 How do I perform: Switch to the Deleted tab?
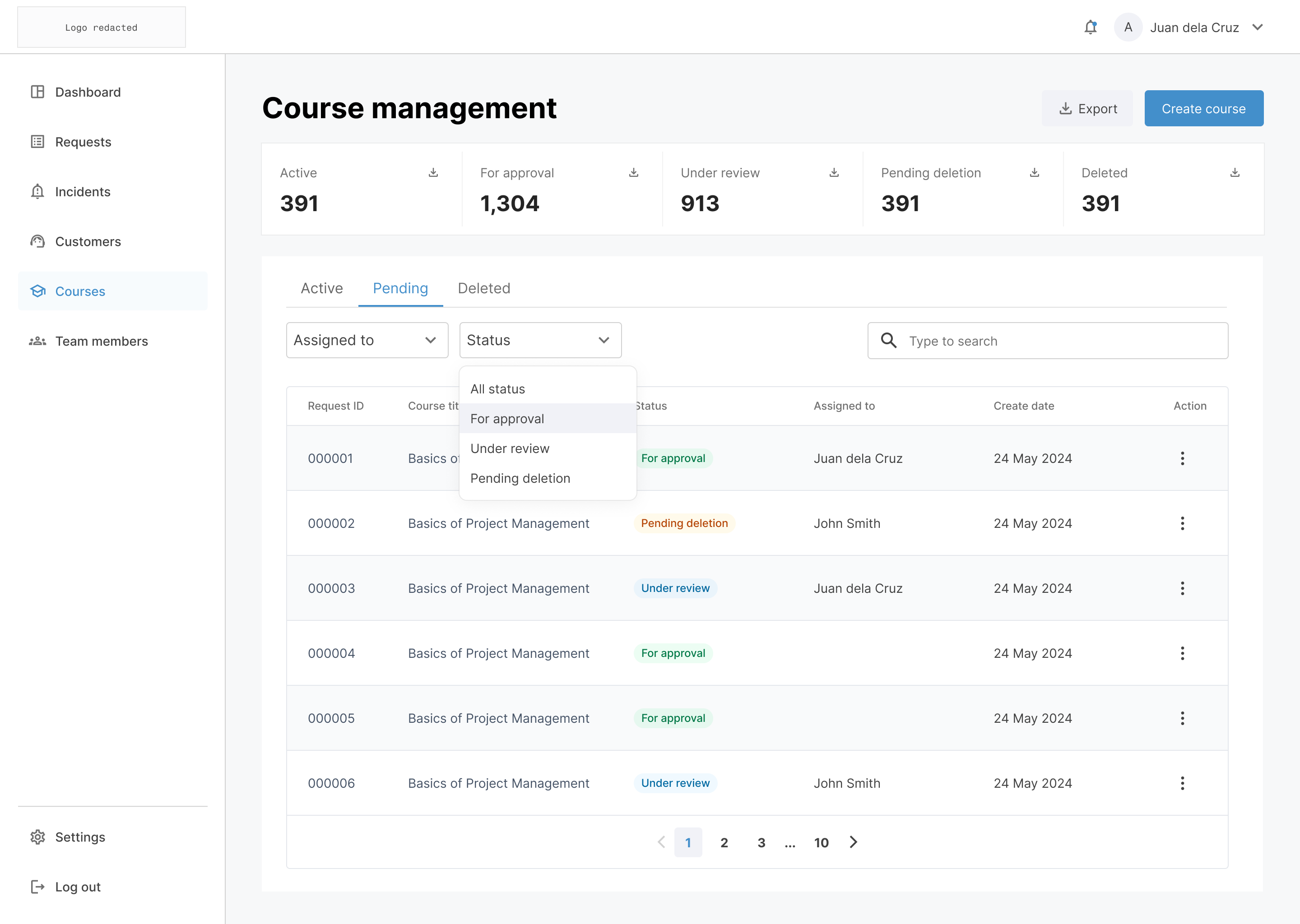483,288
